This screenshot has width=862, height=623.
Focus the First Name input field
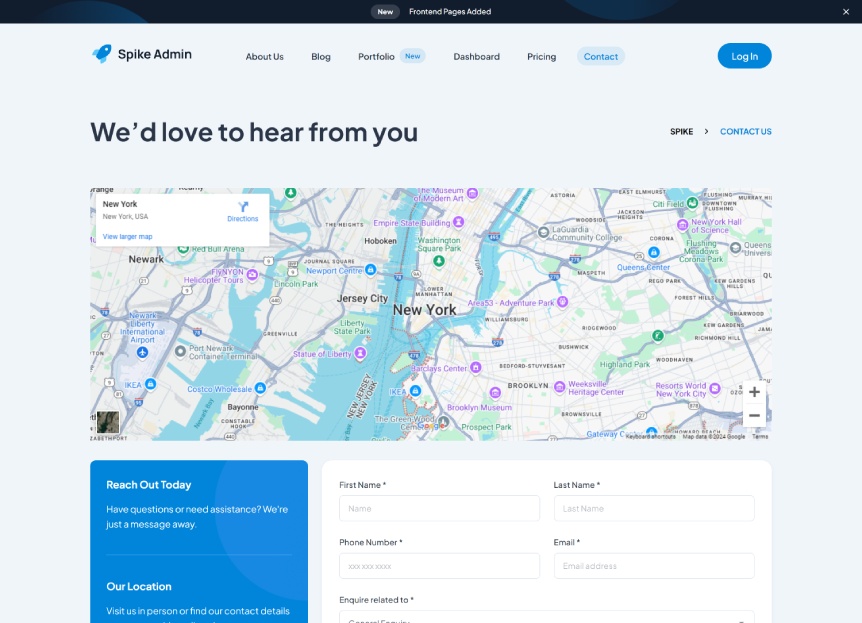(x=439, y=509)
